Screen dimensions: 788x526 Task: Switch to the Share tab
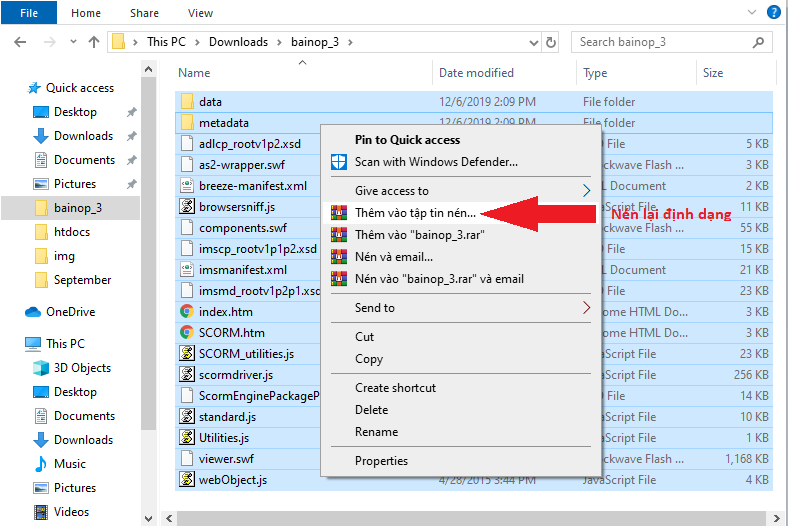coord(144,13)
